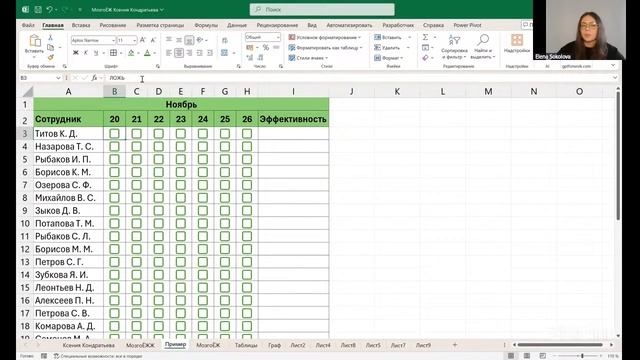This screenshot has height=360, width=640.
Task: Open the number format (Общий) dropdown
Action: 278,37
